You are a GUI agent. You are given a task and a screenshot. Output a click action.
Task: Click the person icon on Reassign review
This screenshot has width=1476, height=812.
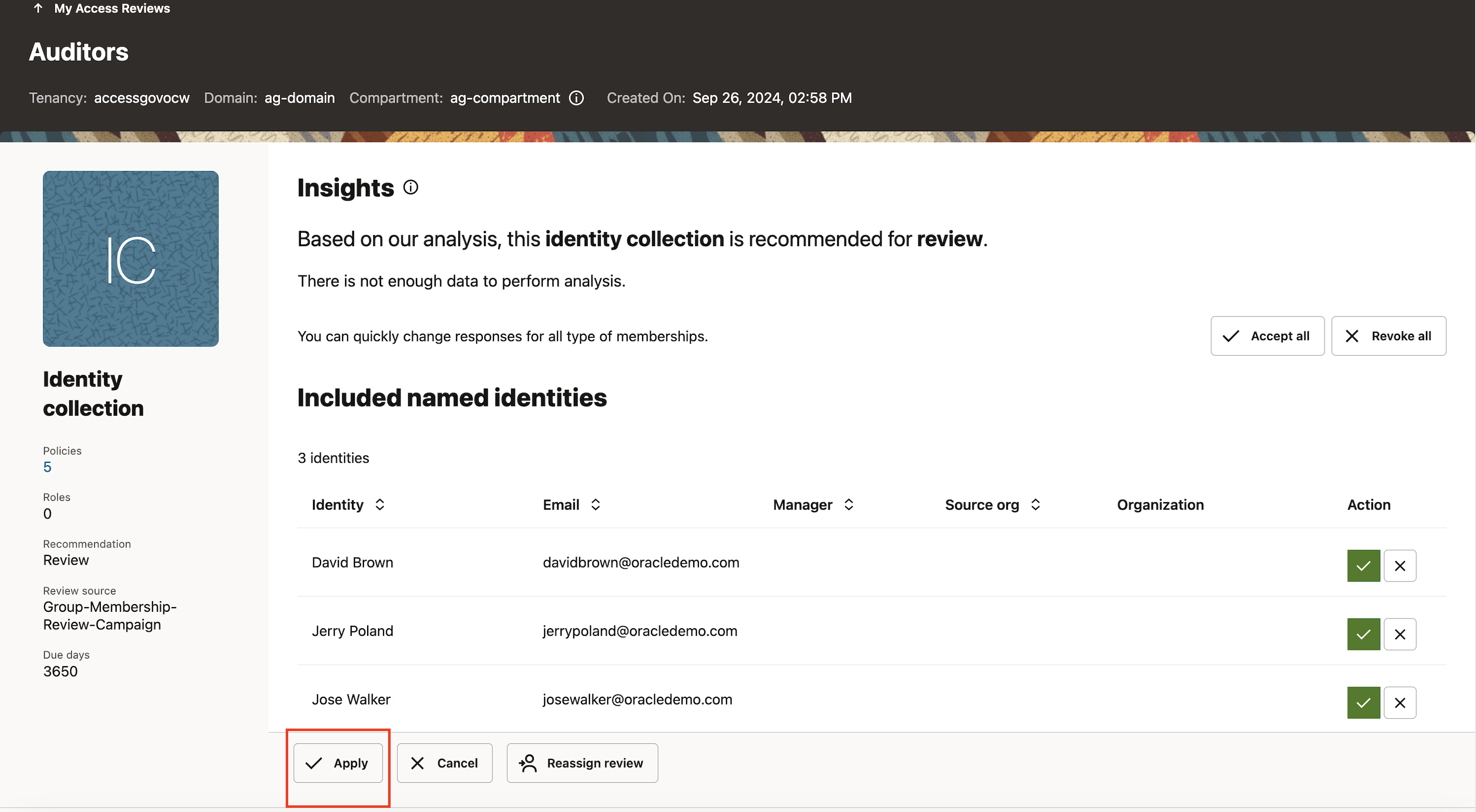529,763
